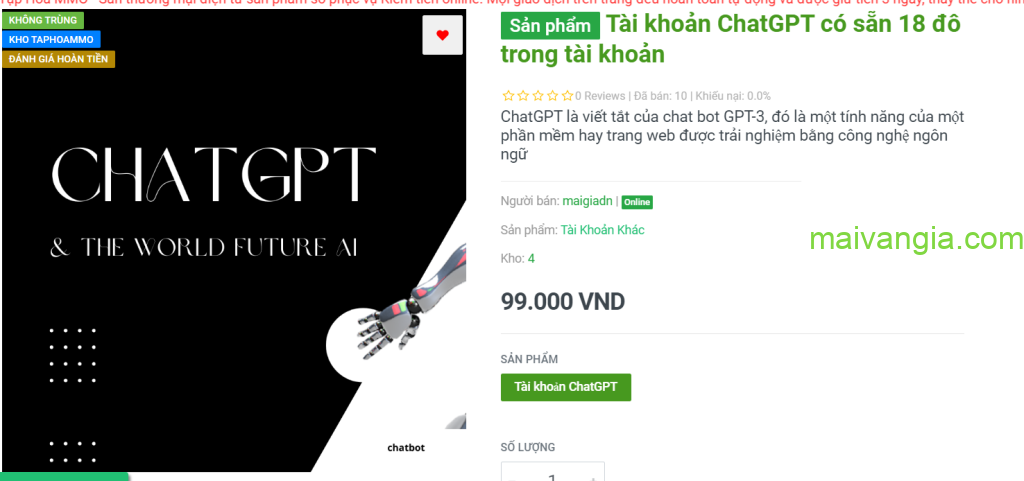
Task: Click the fifth rating star
Action: (568, 96)
